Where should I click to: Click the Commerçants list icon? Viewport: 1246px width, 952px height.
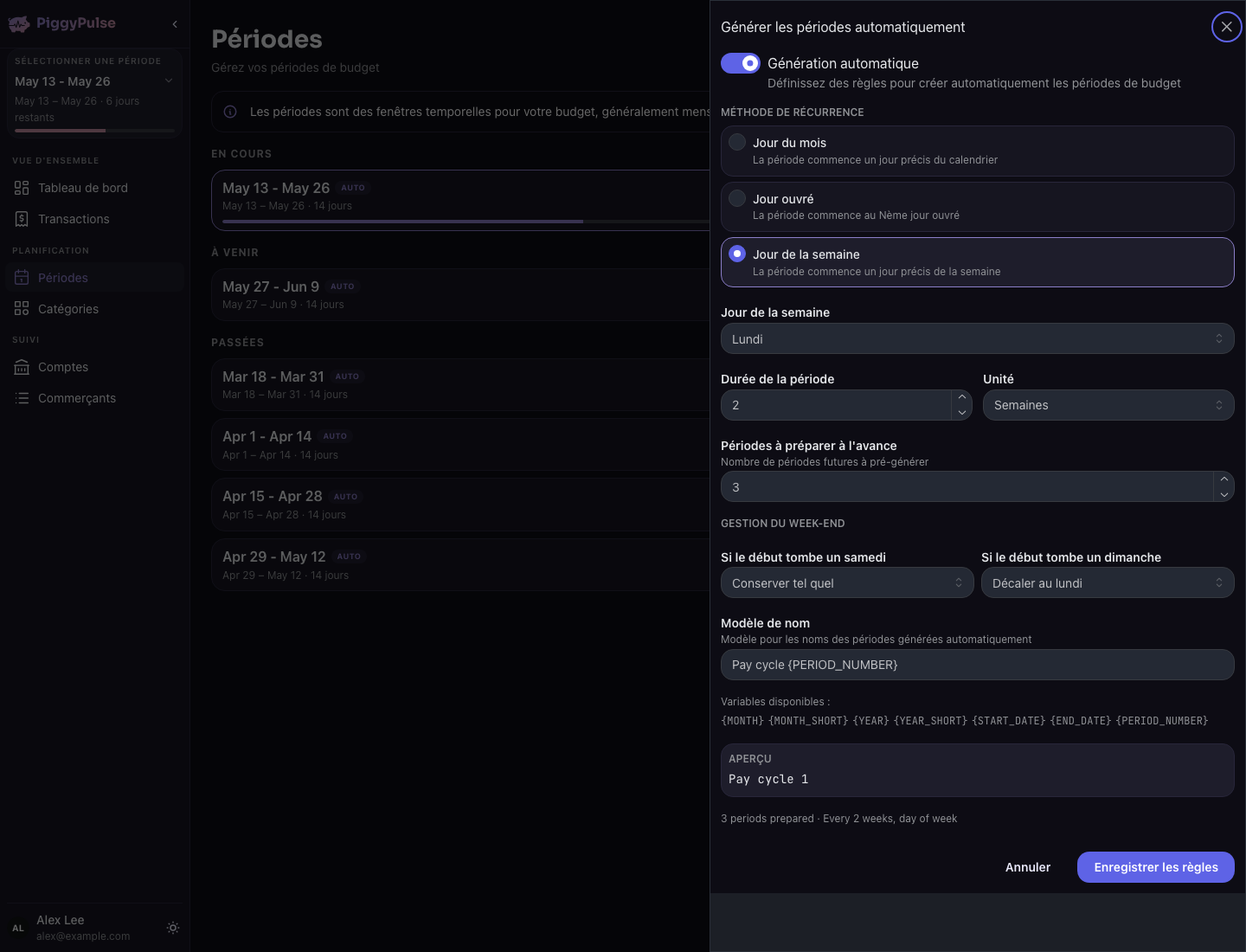[x=22, y=398]
